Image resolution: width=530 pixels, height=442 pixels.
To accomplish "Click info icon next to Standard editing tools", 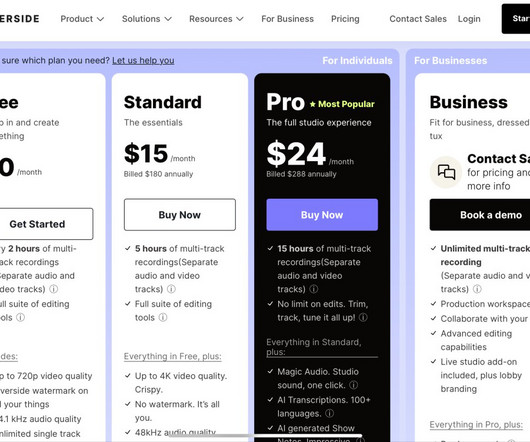I will coord(163,317).
